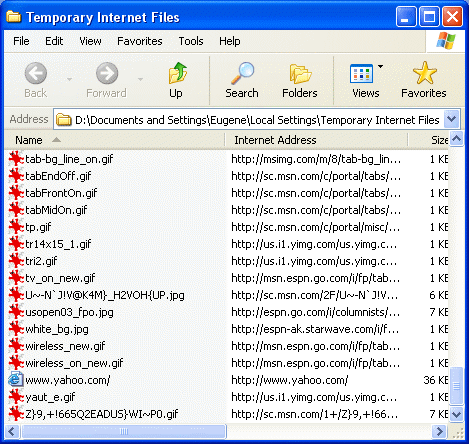The image size is (469, 444).
Task: Open the Favorites star toolbar icon
Action: (424, 73)
